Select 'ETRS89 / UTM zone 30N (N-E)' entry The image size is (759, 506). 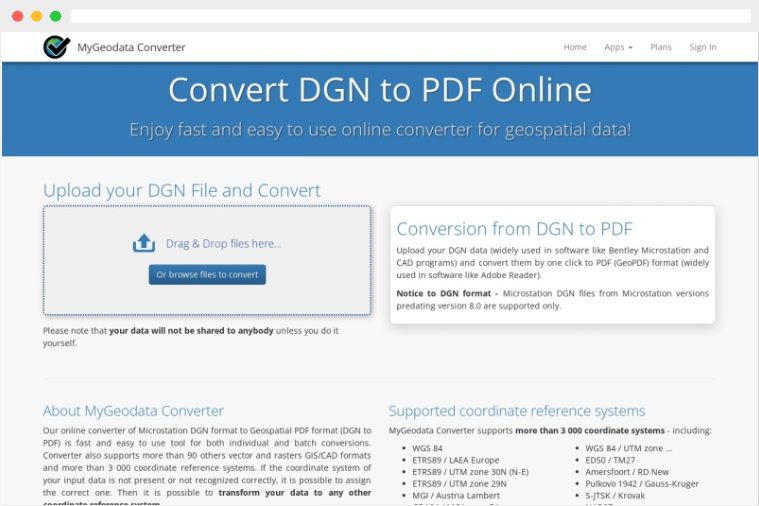[x=471, y=472]
